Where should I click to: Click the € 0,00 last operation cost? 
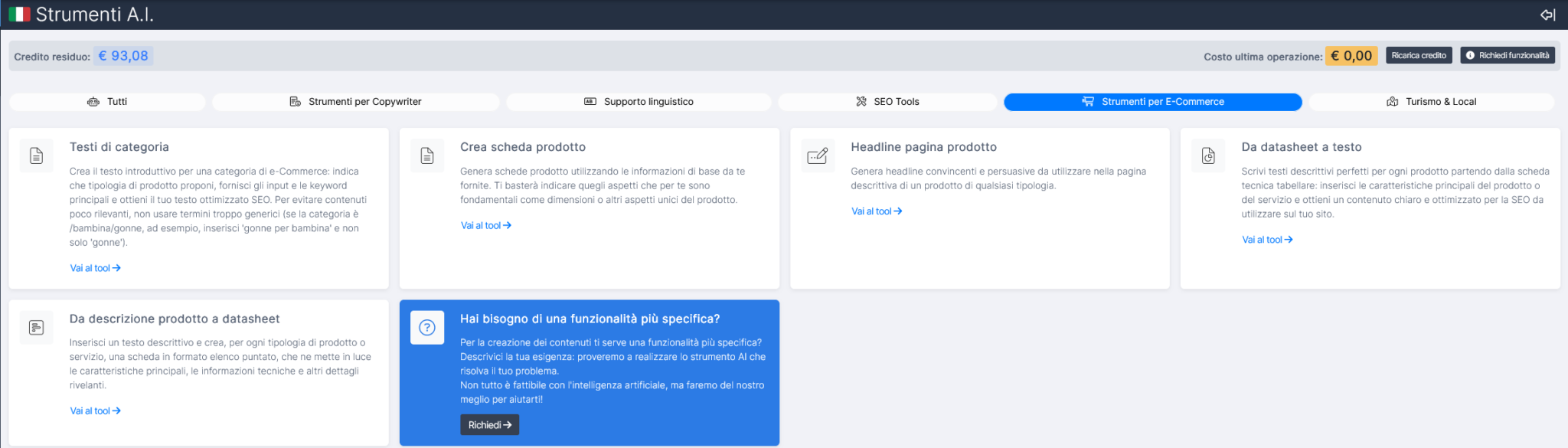pyautogui.click(x=1351, y=56)
